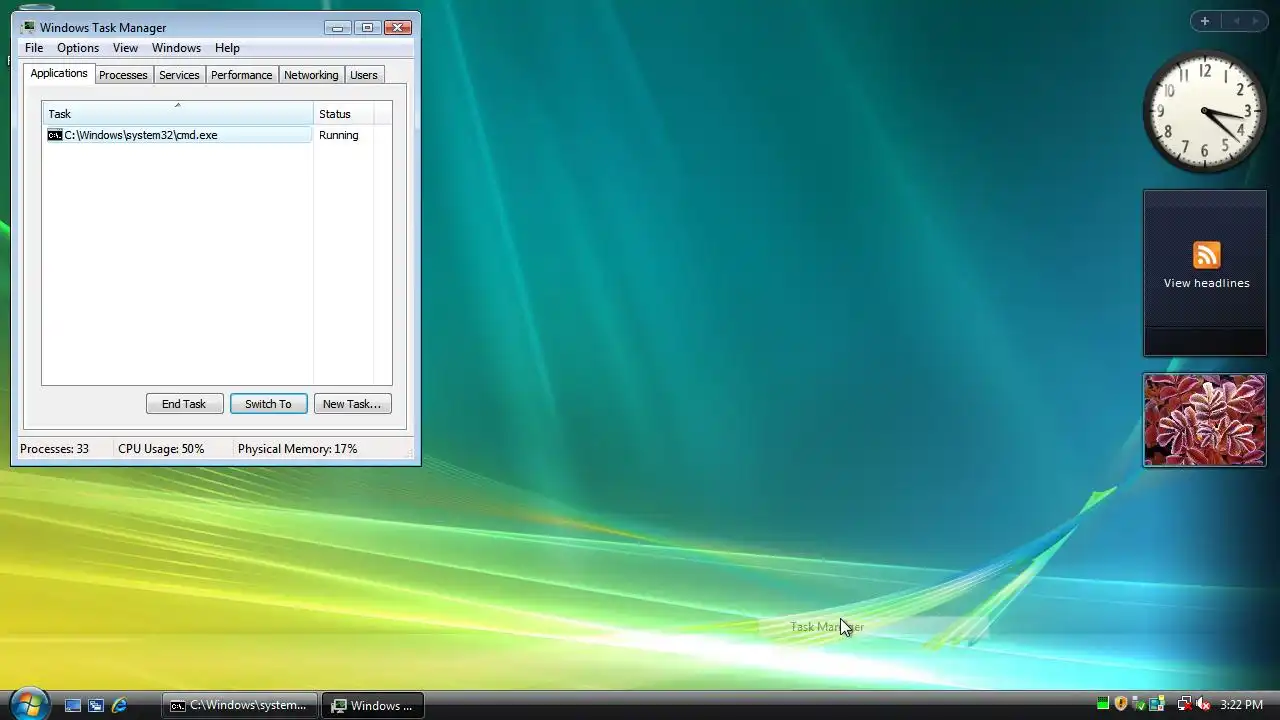Click the New Task... button
Viewport: 1280px width, 720px height.
[352, 404]
